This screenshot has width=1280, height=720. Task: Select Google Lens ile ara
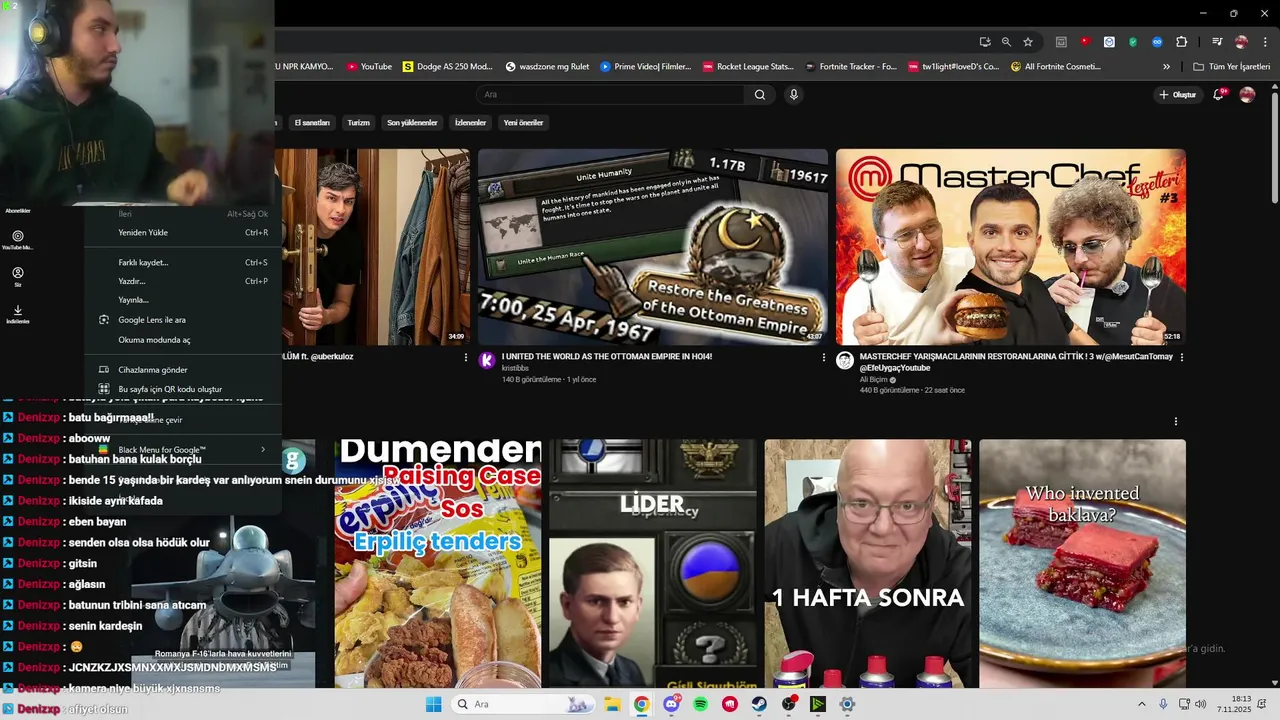pyautogui.click(x=182, y=320)
